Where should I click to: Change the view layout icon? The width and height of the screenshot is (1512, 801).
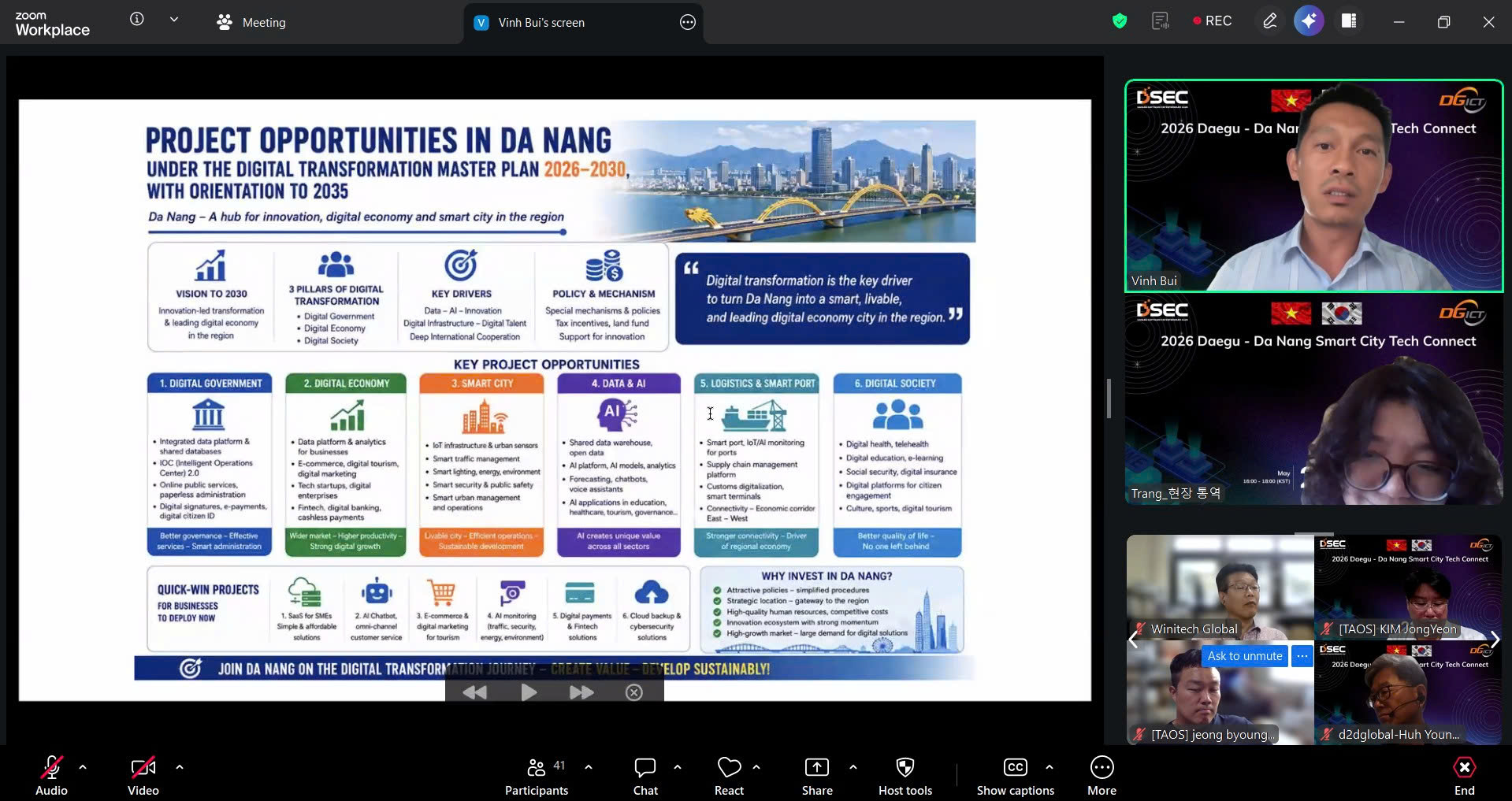[x=1349, y=21]
